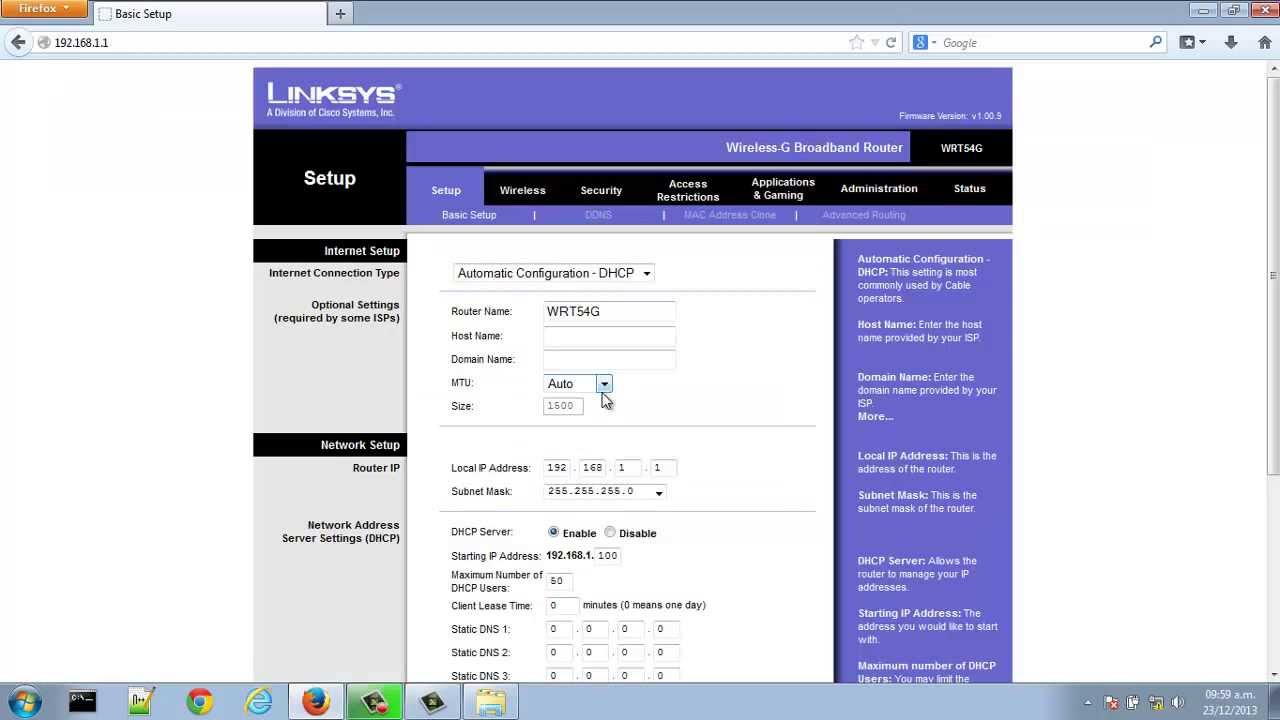Open the Subnet Mask dropdown
The height and width of the screenshot is (720, 1280).
pos(605,492)
